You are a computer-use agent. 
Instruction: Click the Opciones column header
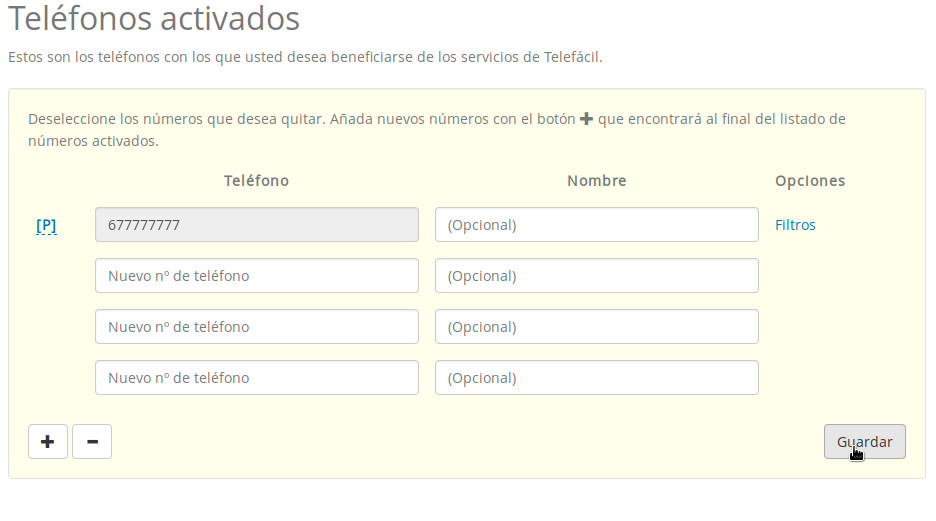point(809,181)
